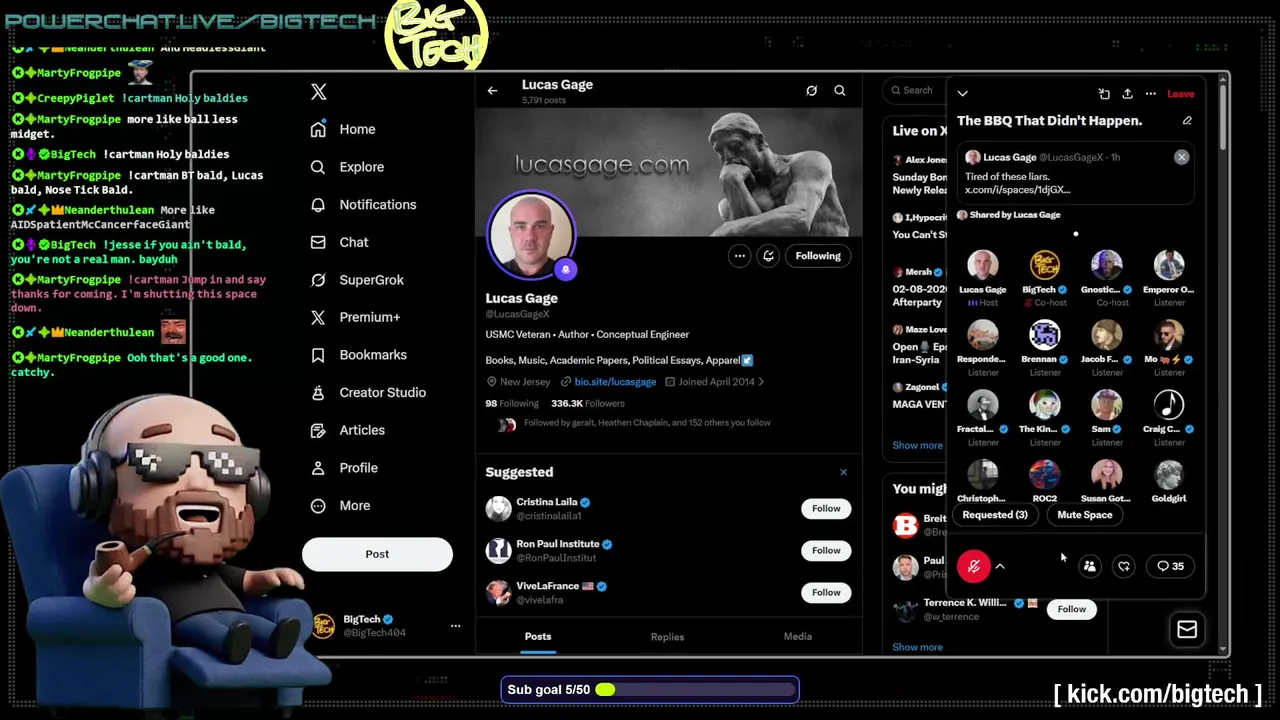
Task: Open the Requested (3) speaker requests
Action: (995, 515)
